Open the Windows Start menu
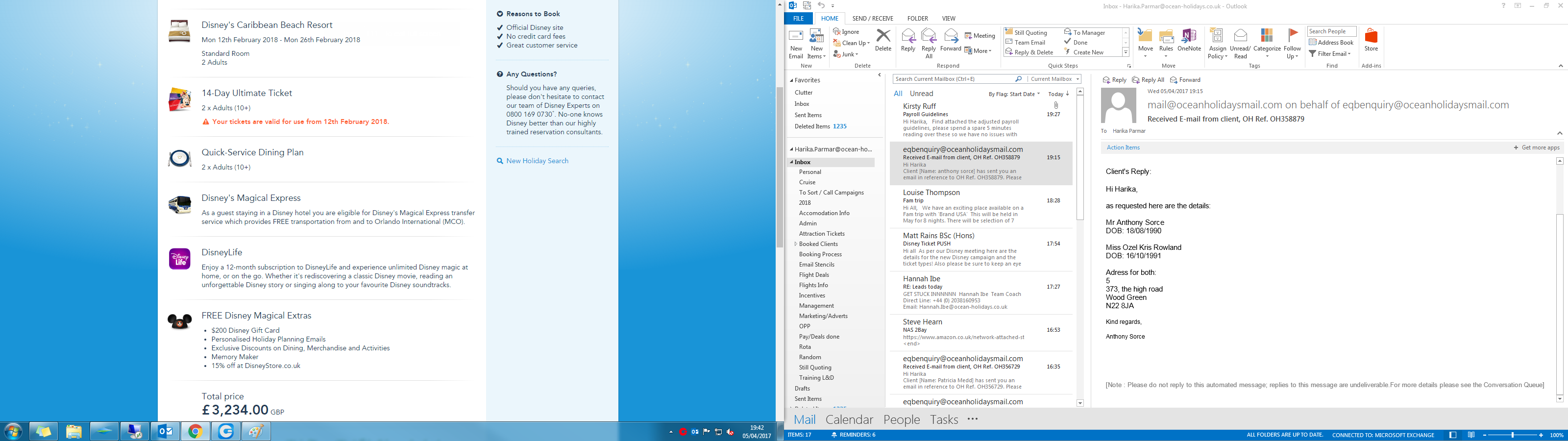Screen dimensions: 1568x441 click(13, 432)
